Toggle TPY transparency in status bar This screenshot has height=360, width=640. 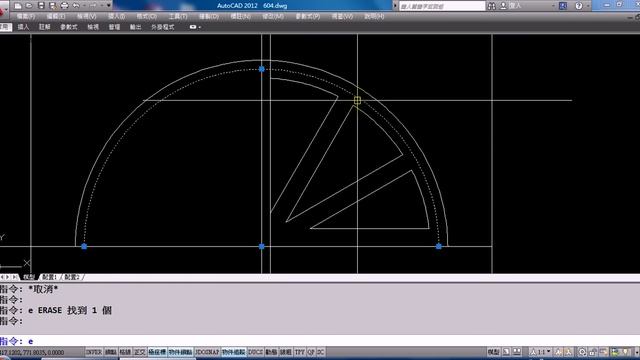(300, 352)
